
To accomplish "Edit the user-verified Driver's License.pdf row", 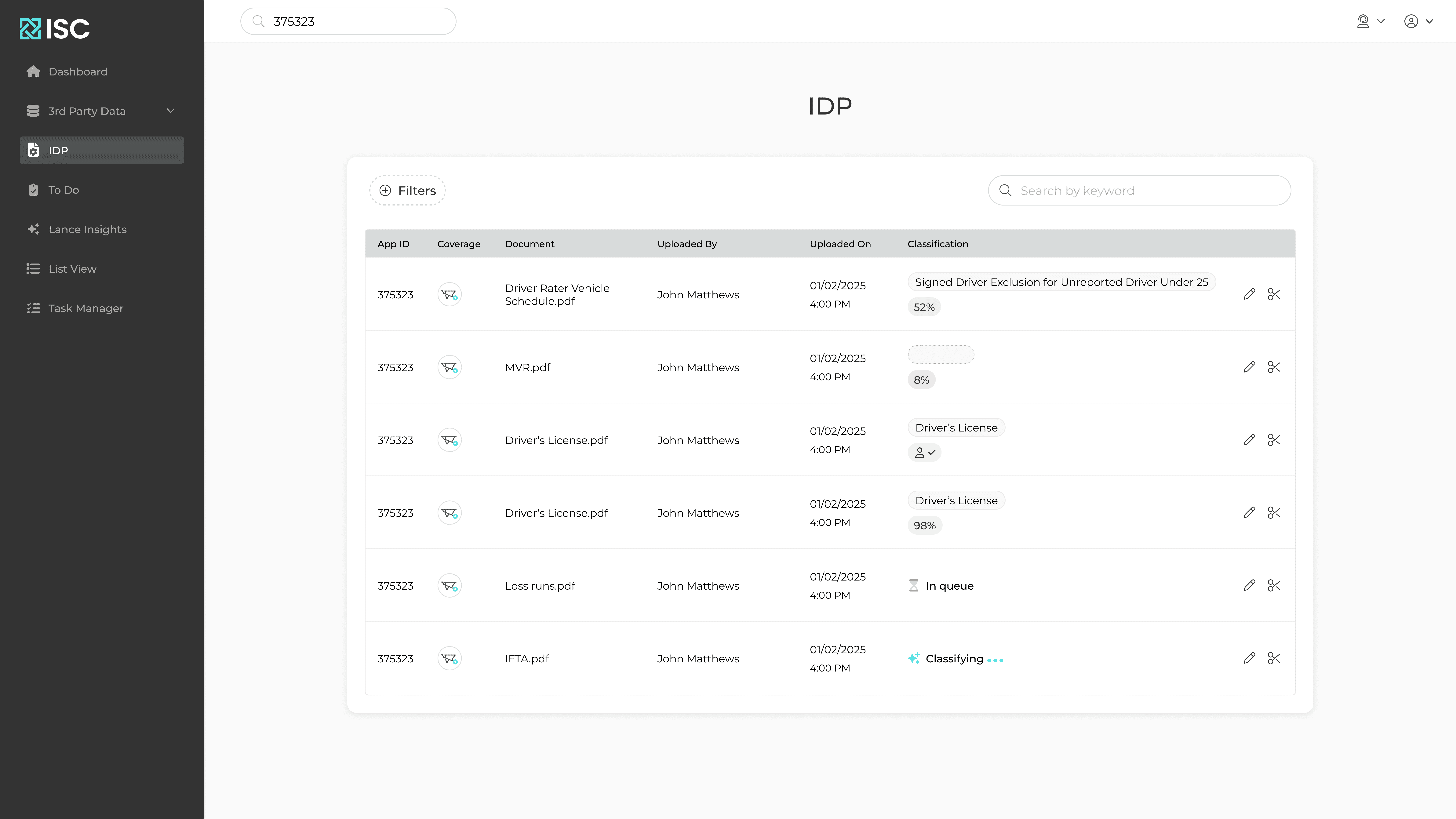I will (1249, 440).
